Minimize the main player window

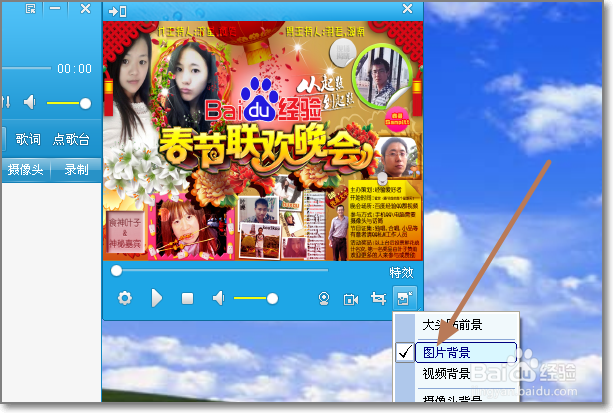[x=55, y=8]
